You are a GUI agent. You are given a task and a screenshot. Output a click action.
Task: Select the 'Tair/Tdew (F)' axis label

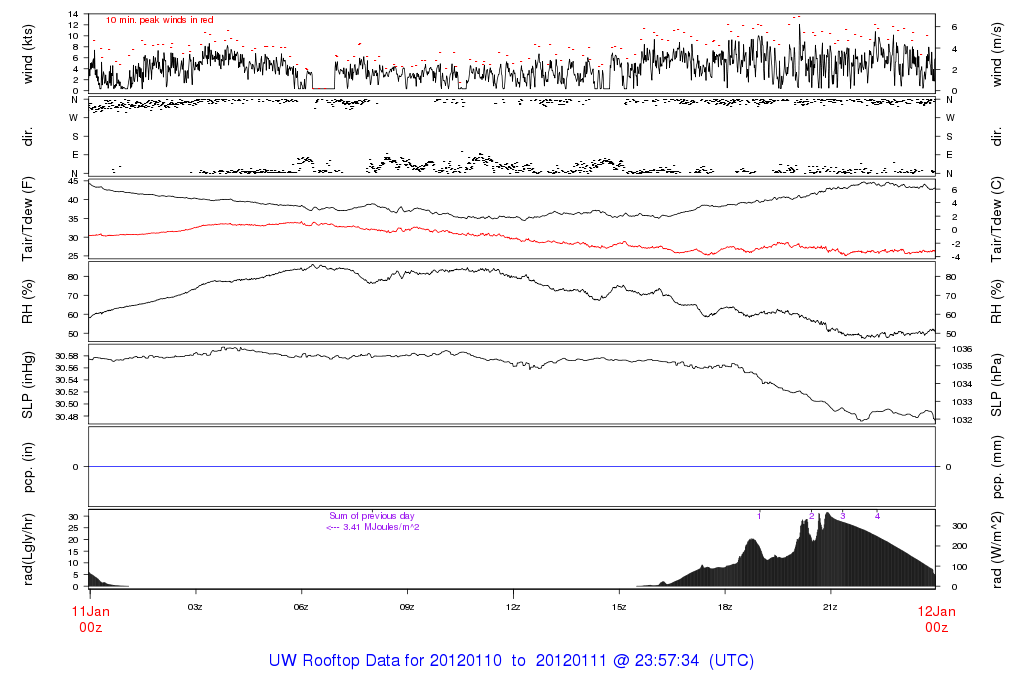click(x=28, y=217)
